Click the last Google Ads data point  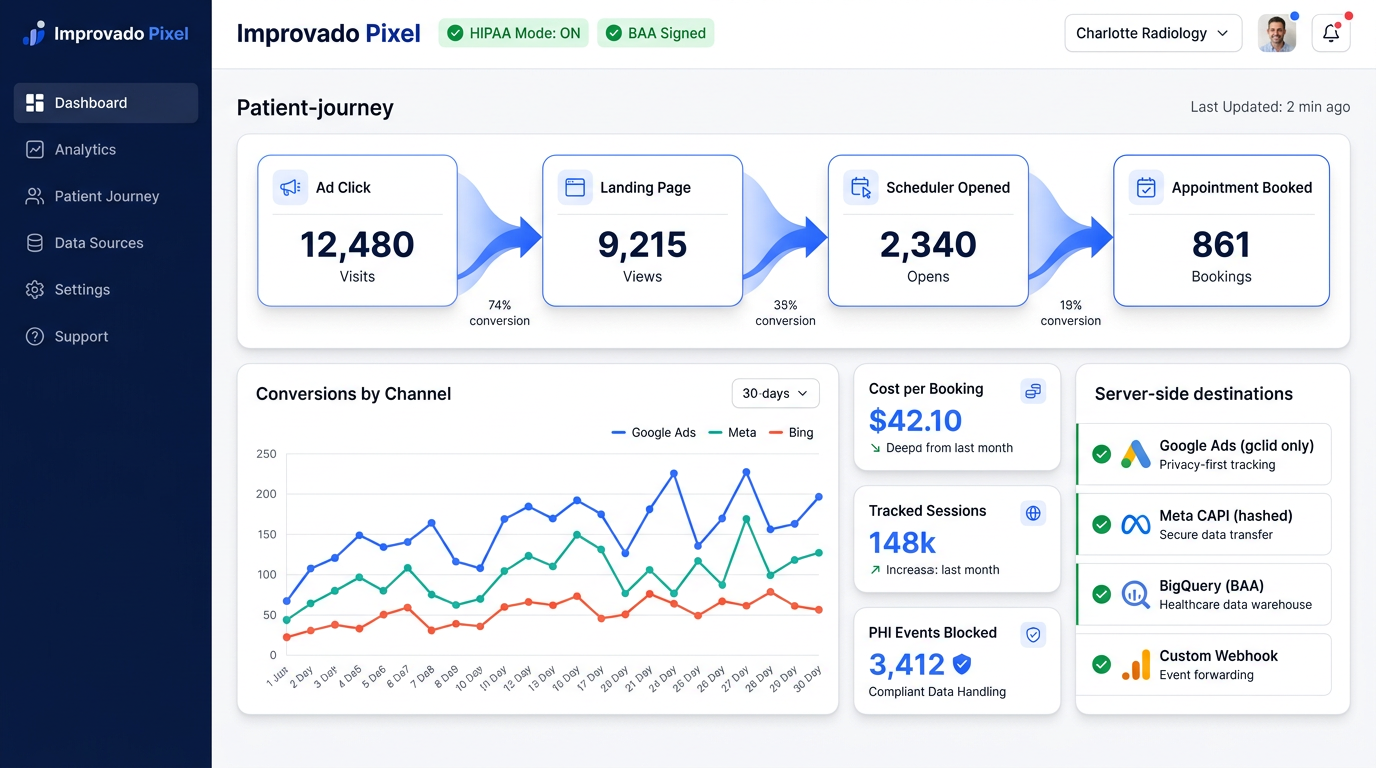[819, 496]
